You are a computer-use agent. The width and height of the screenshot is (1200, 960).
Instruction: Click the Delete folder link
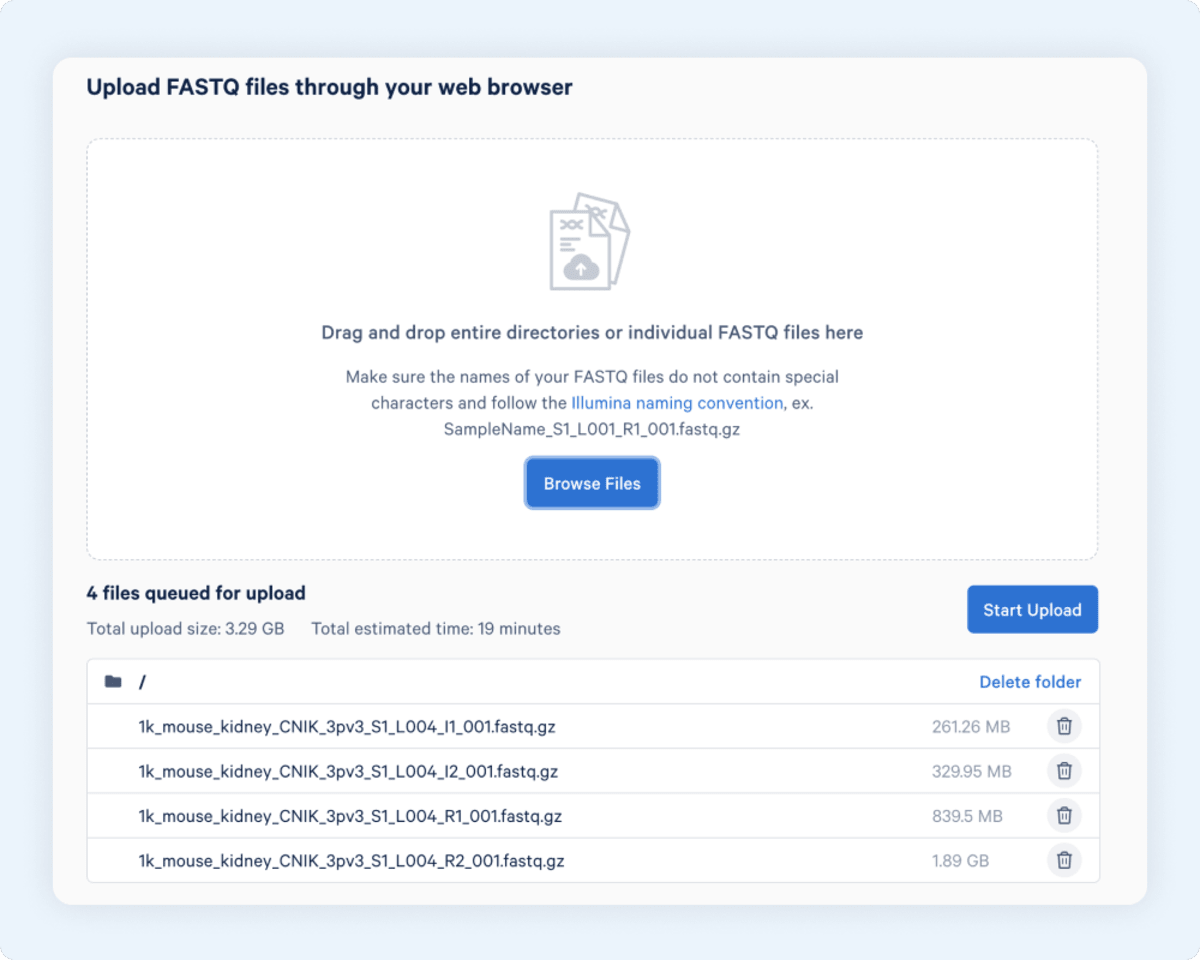pos(1030,682)
